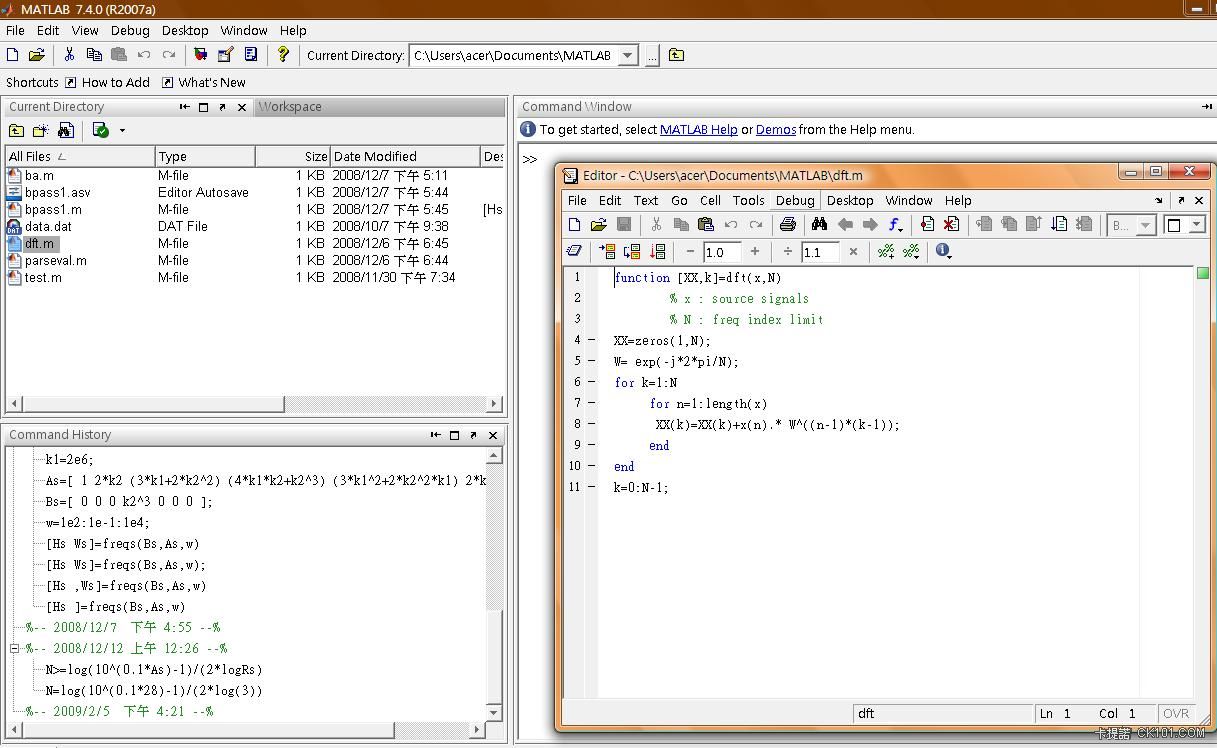Open the Current Directory path dropdown
The width and height of the screenshot is (1217, 748).
point(628,56)
